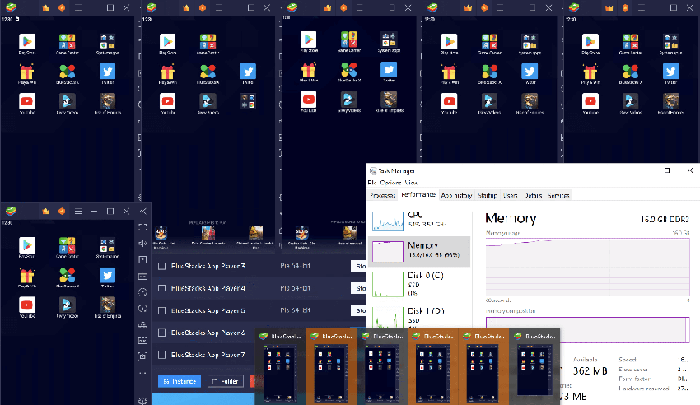
Task: Click orange hexagon icon in leftmost top window title bar
Action: click(62, 8)
